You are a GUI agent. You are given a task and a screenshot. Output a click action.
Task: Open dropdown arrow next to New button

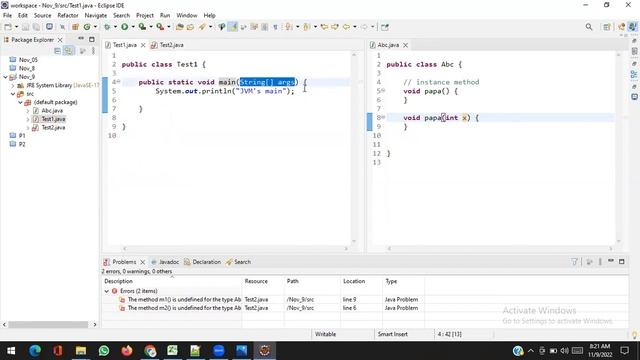coord(16,27)
